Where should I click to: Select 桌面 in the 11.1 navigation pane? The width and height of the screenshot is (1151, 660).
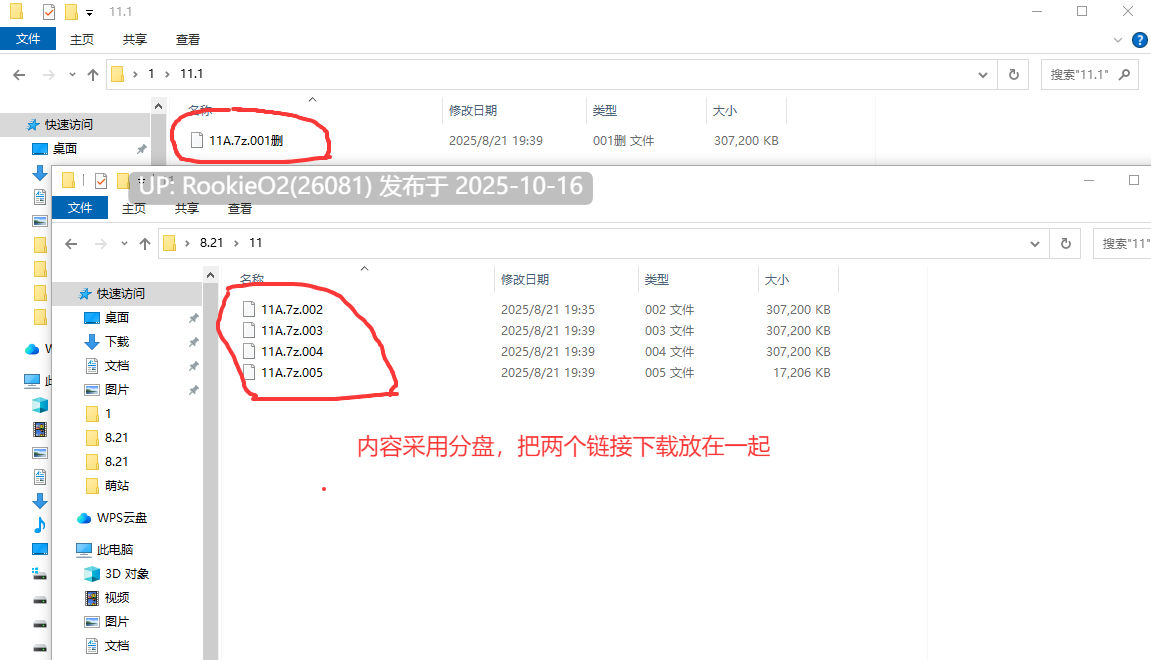(65, 148)
